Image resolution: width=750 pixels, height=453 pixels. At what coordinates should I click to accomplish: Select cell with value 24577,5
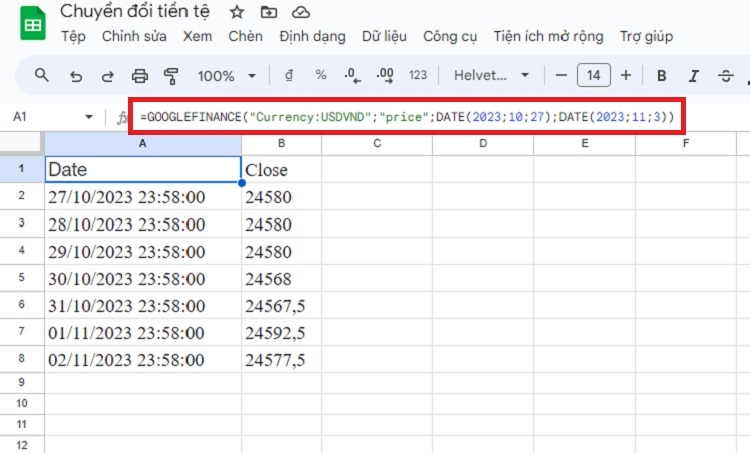click(281, 359)
